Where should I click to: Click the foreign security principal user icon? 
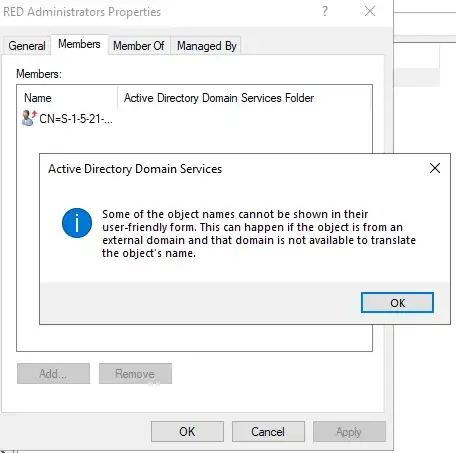[x=29, y=118]
